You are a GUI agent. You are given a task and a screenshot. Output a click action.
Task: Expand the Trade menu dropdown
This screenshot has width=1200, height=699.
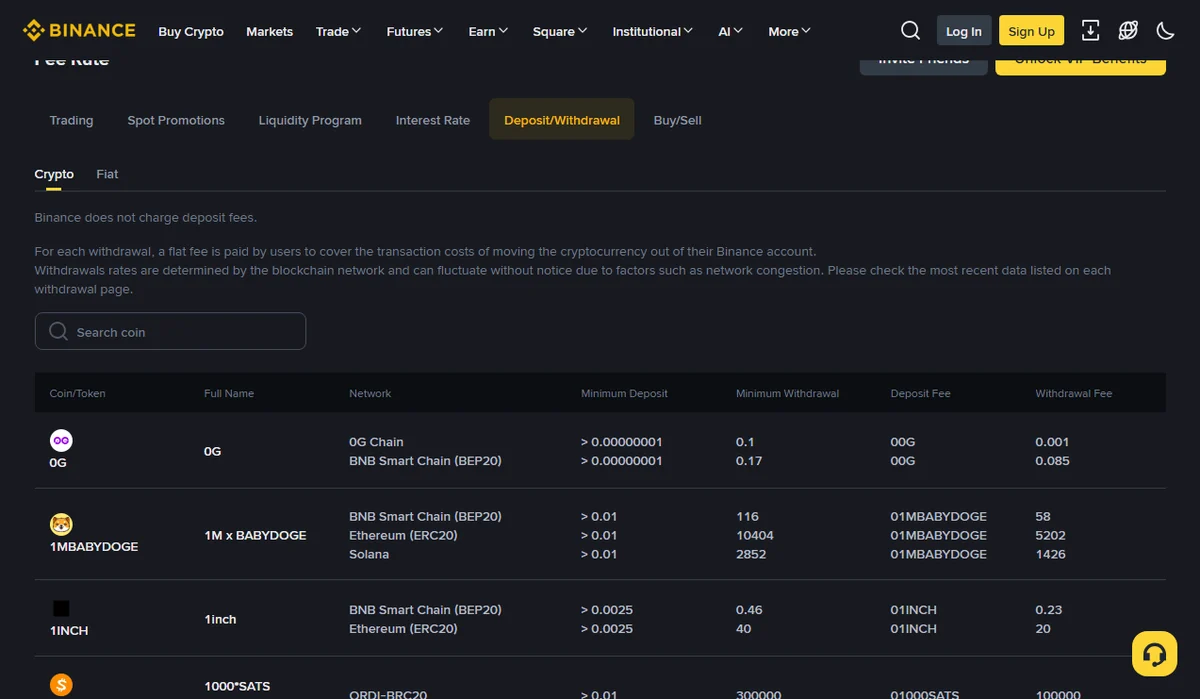tap(338, 31)
